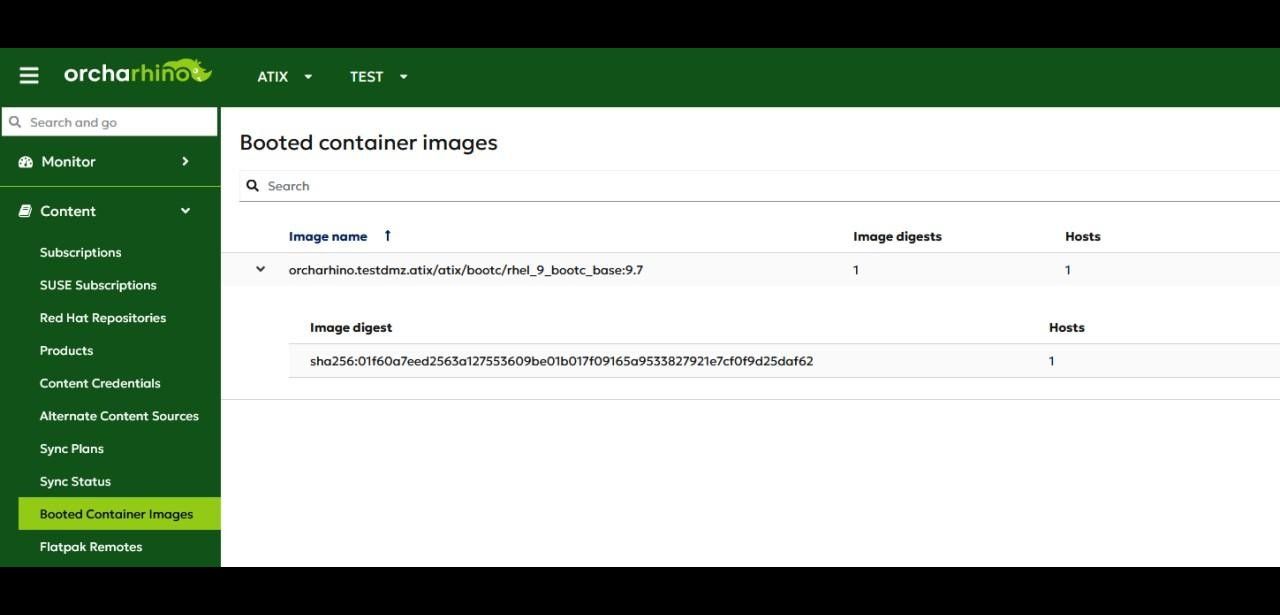Click hosts count link for sha256 digest
This screenshot has width=1280, height=615.
click(x=1051, y=361)
